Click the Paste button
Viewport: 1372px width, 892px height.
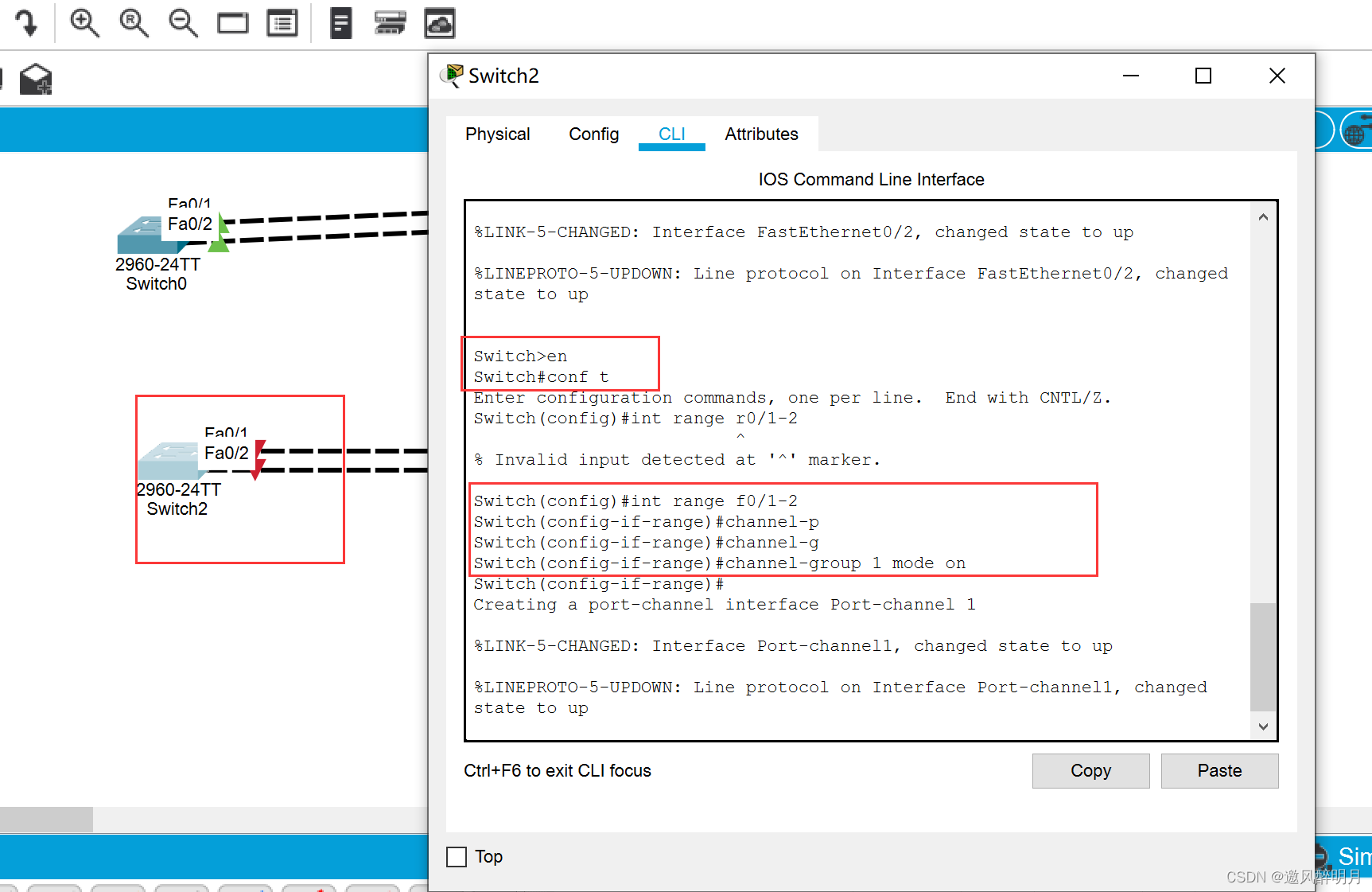coord(1220,771)
